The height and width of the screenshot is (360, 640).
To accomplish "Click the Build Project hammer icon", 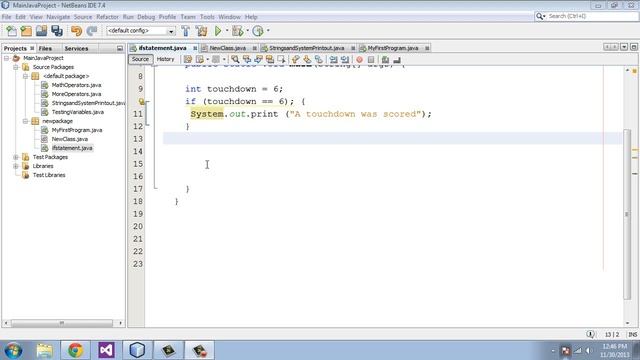I will tap(186, 31).
